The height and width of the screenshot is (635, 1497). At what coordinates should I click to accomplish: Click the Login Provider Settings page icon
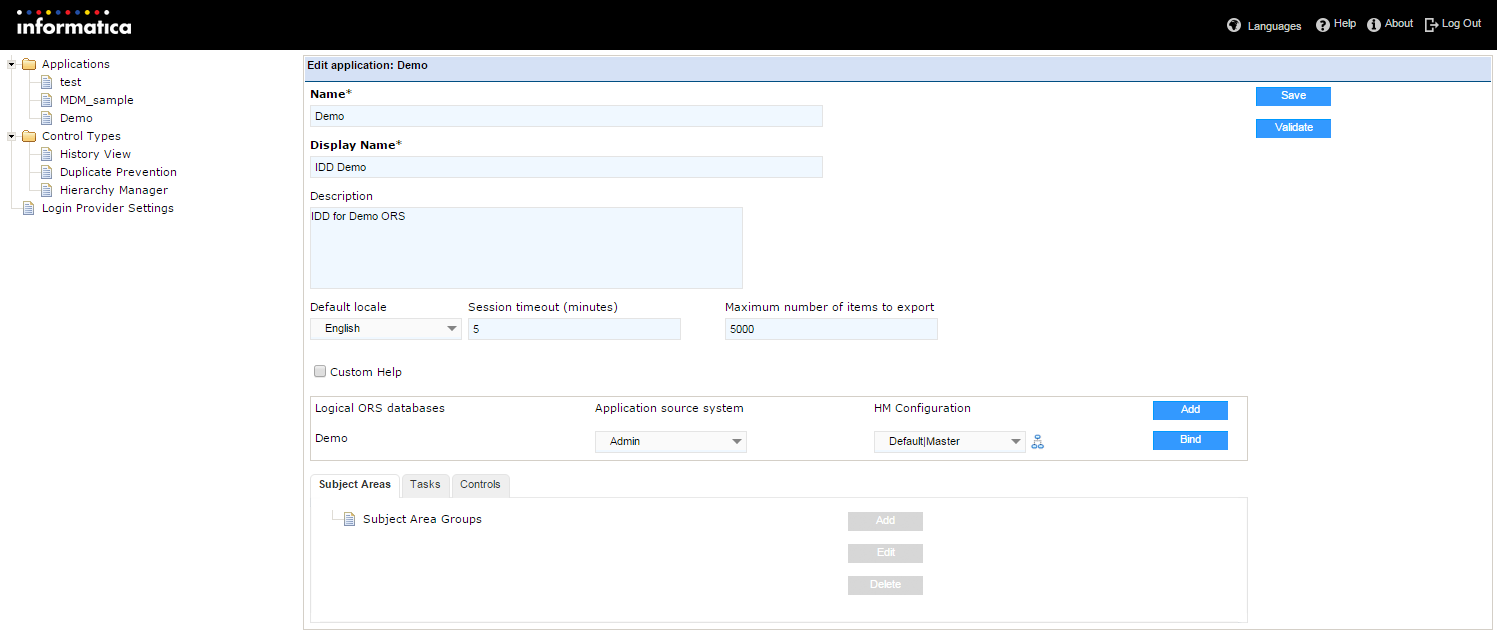28,208
